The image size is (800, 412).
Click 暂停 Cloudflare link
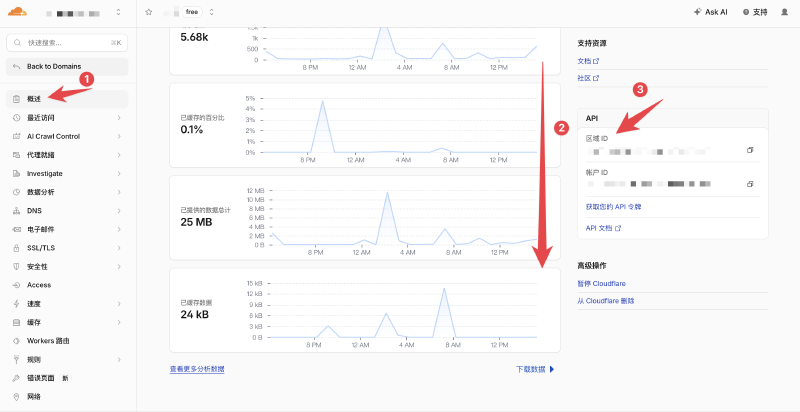(601, 284)
